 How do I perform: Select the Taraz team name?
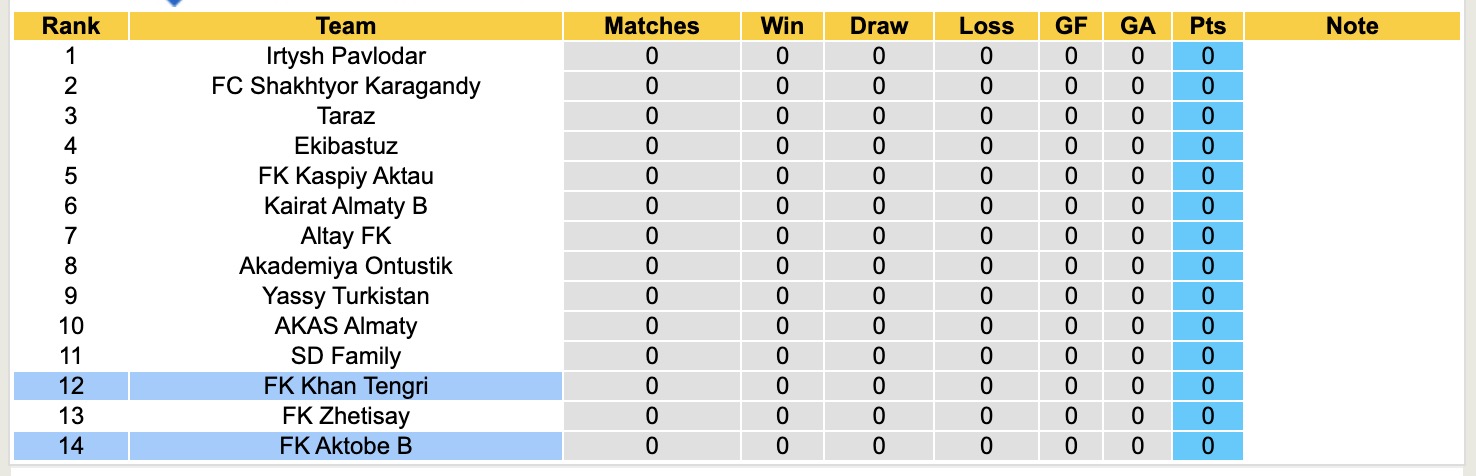[346, 116]
